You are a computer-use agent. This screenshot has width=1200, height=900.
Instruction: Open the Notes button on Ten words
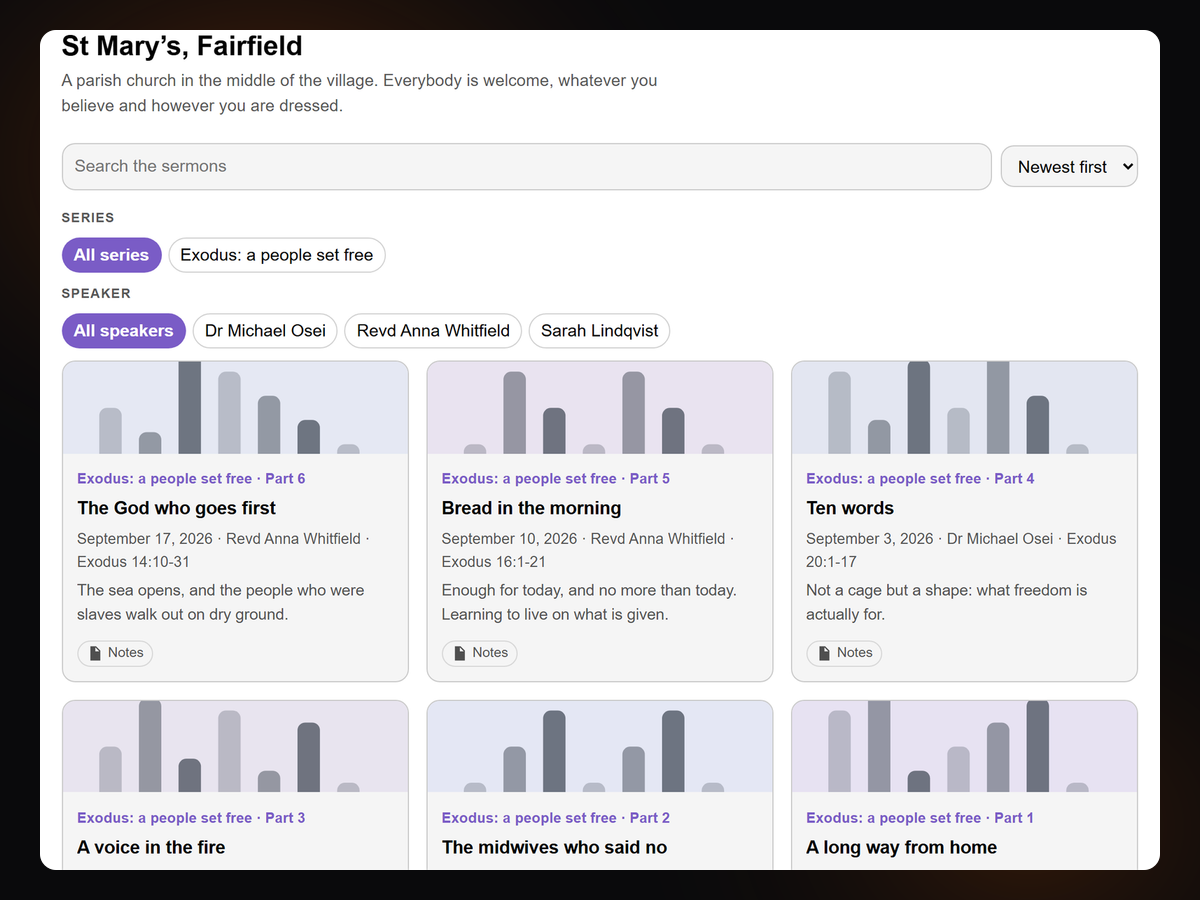coord(844,653)
